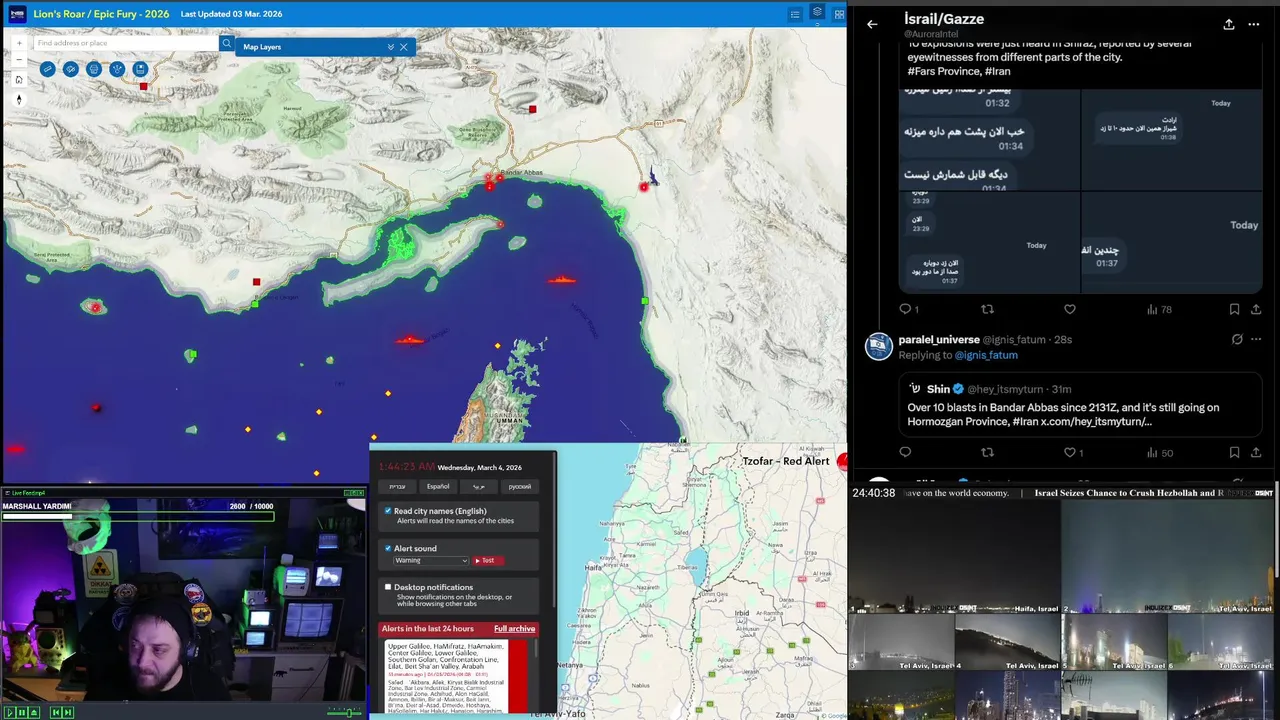The height and width of the screenshot is (720, 1280).
Task: Reset map compass orientation
Action: [x=19, y=99]
